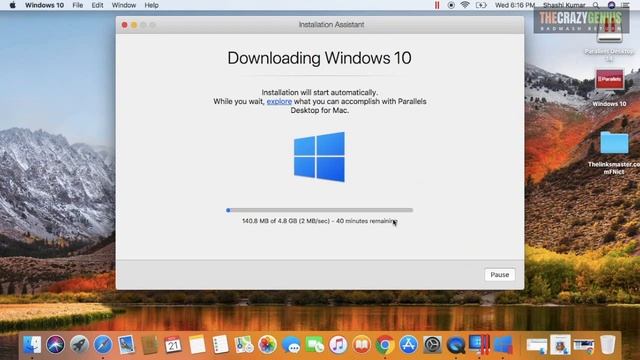Open Notes yellow pad icon in Dock
The height and width of the screenshot is (360, 640).
tap(197, 345)
